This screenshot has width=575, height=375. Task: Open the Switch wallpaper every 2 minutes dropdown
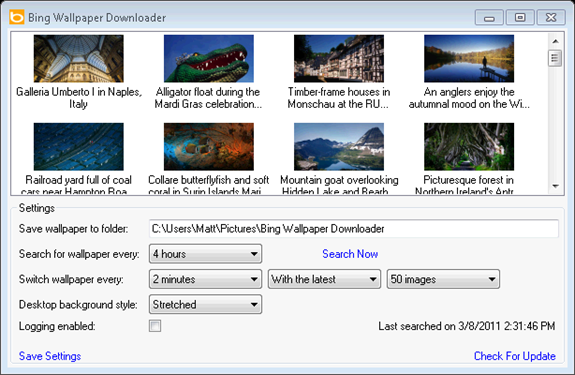pos(205,279)
